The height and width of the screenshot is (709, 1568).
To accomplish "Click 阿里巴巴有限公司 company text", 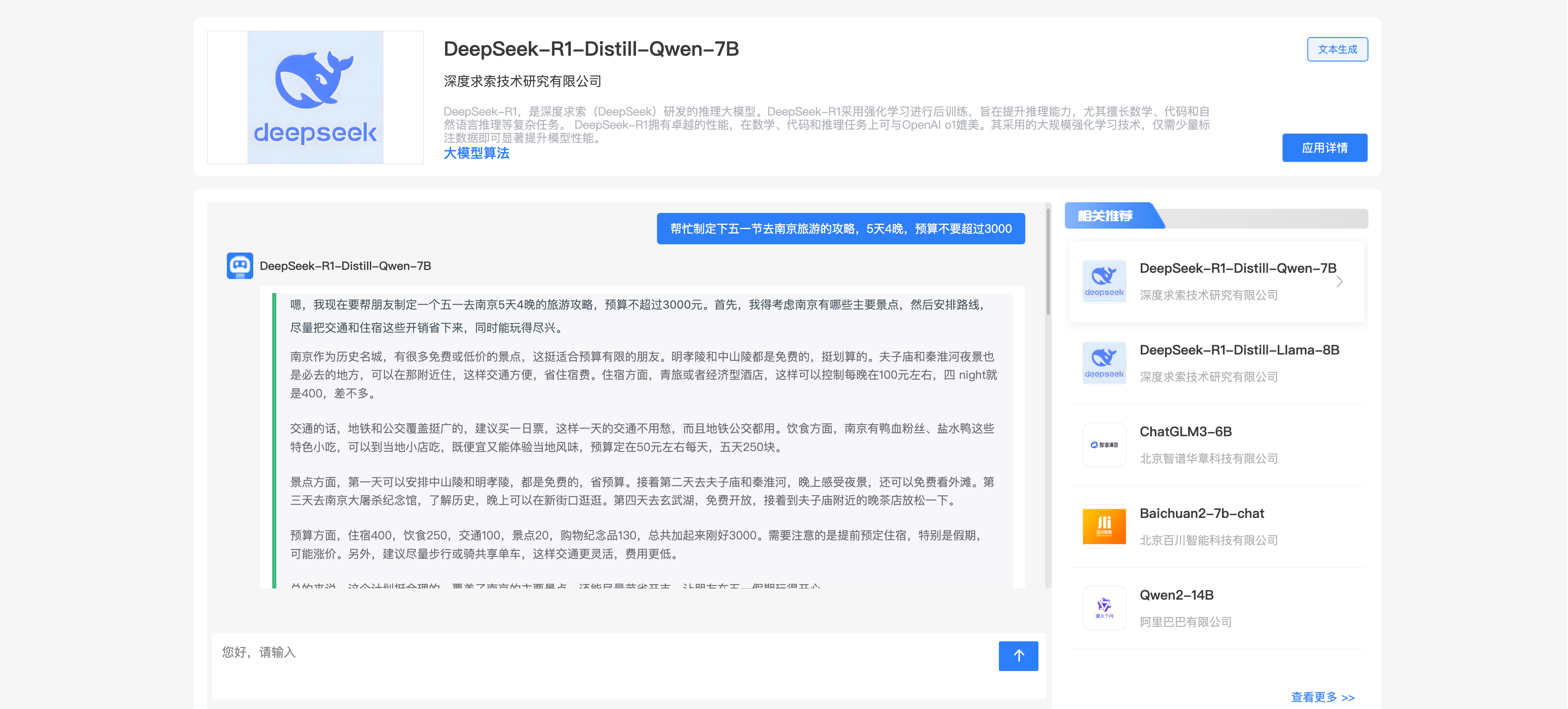I will pos(1185,621).
